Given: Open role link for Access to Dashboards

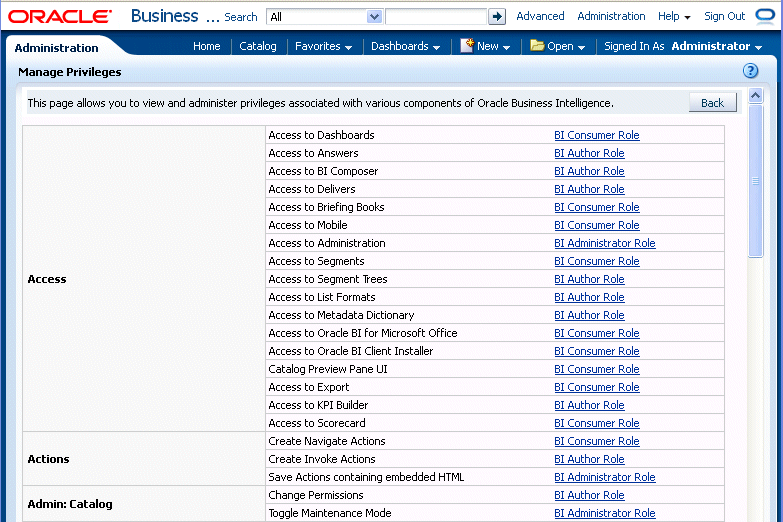Looking at the screenshot, I should coord(597,135).
